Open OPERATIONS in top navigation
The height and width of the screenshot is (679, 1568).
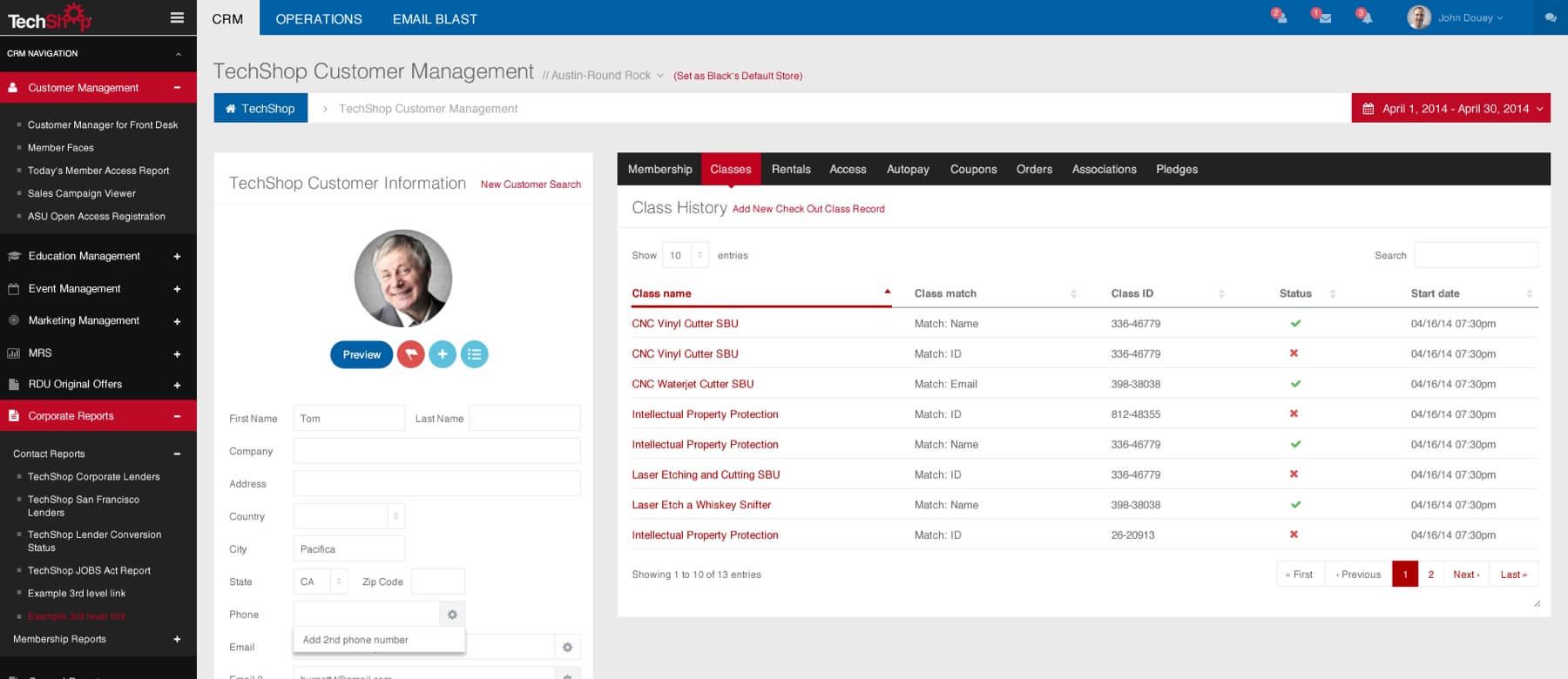tap(319, 18)
